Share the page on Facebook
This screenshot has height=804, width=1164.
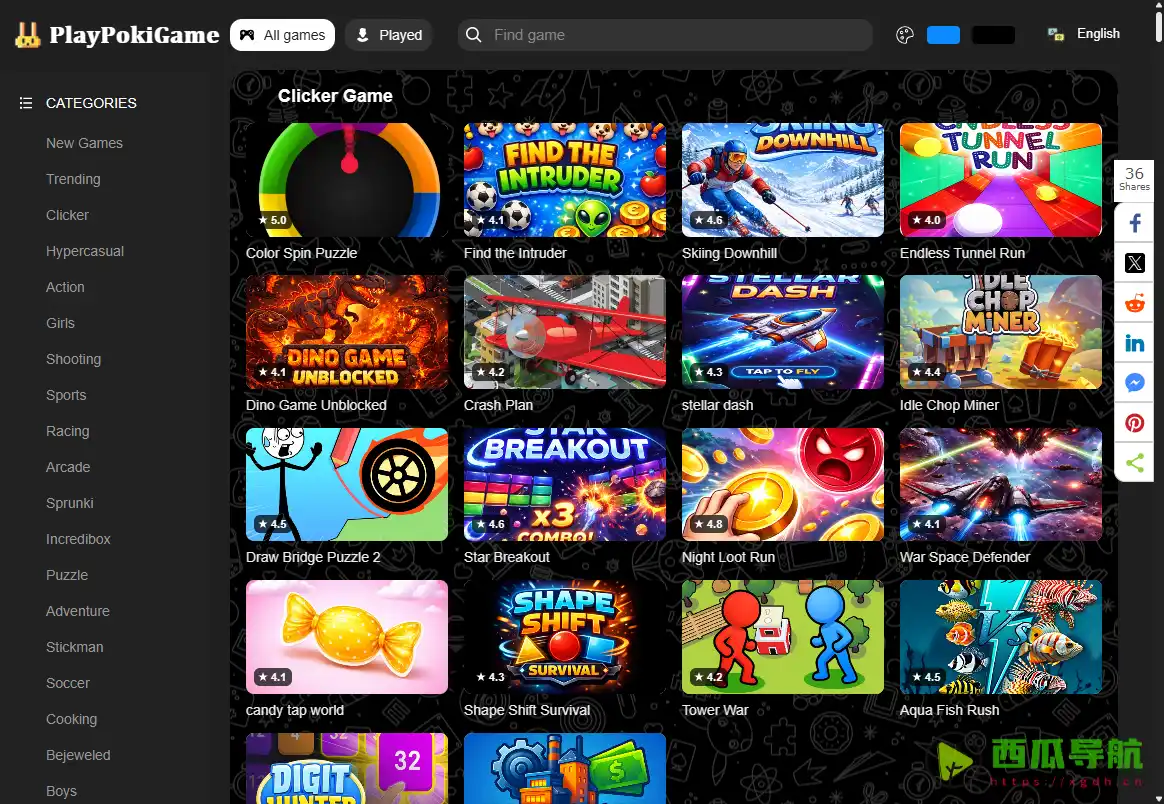1134,223
